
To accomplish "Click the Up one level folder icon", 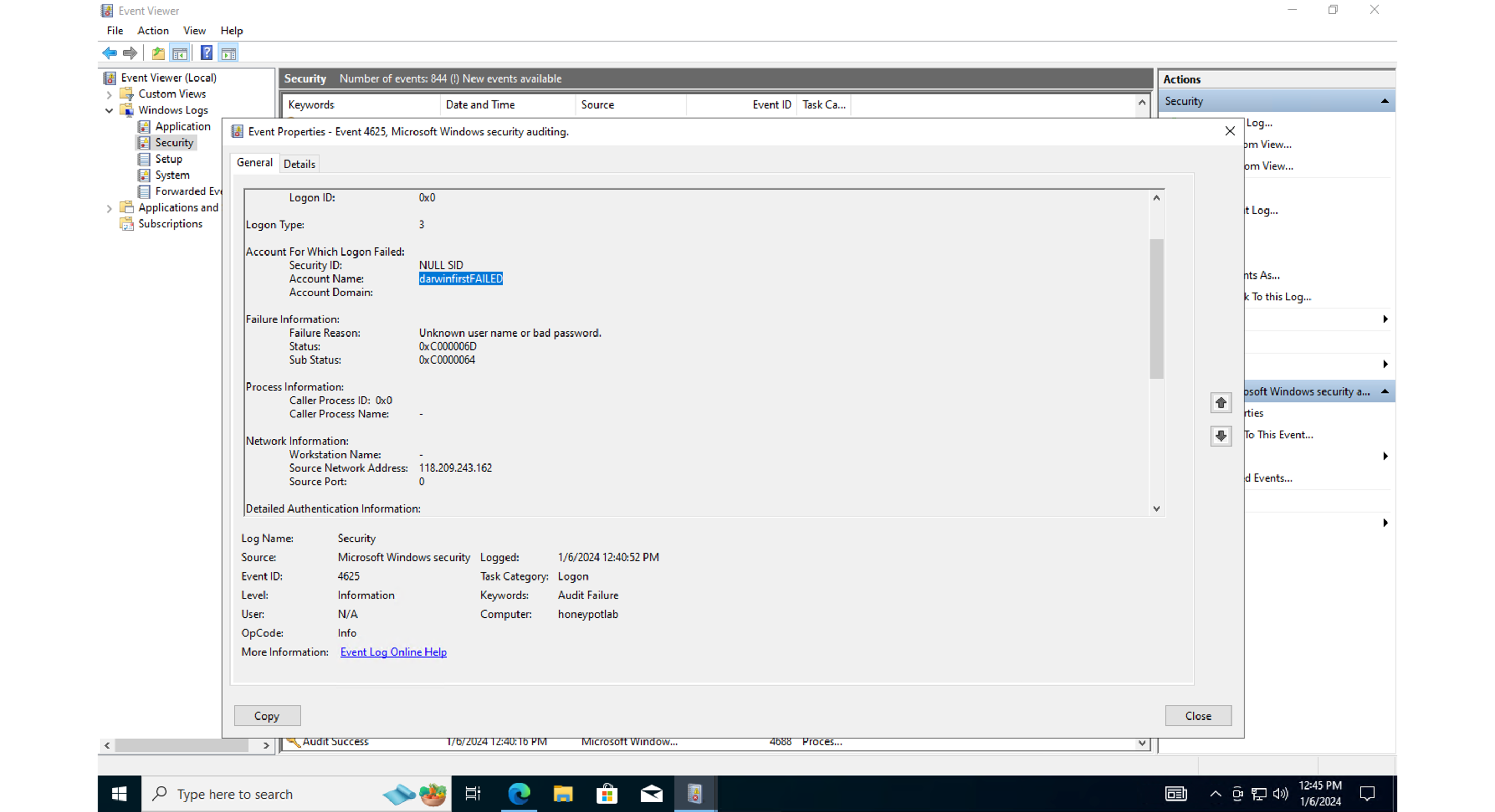I will 157,53.
